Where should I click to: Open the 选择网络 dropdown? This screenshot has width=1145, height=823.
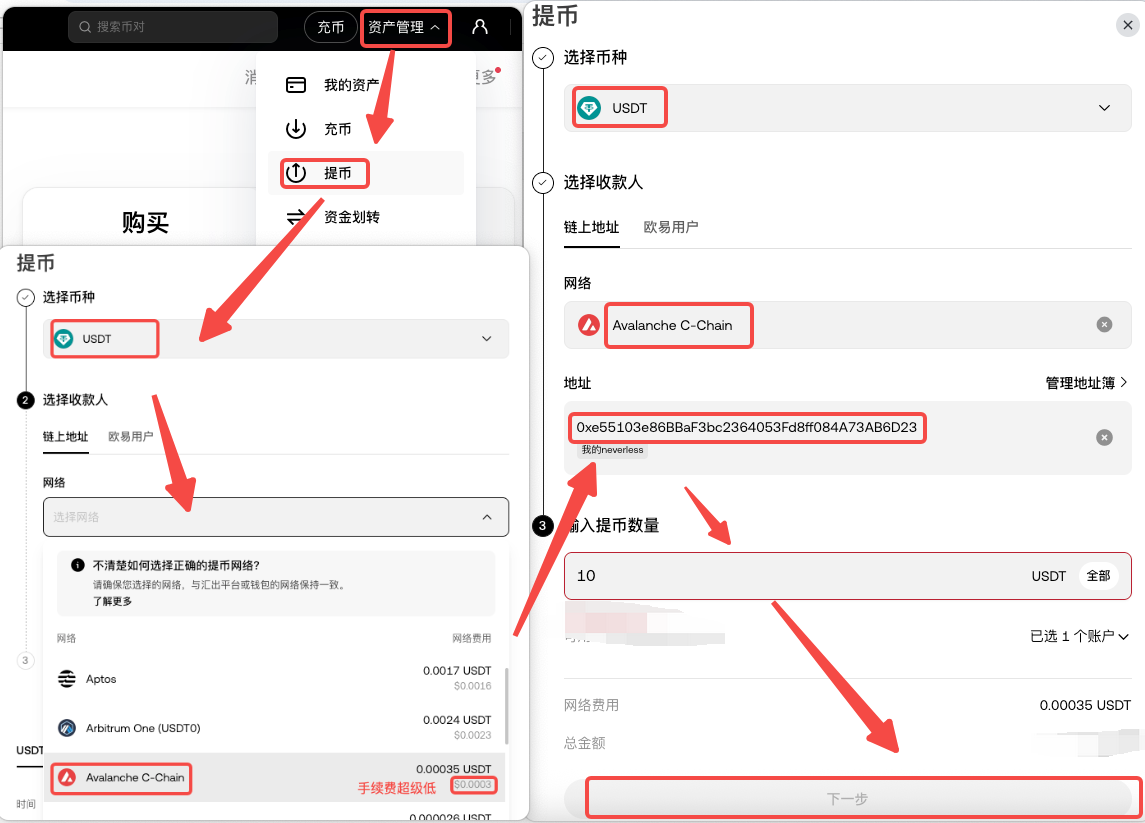click(276, 517)
